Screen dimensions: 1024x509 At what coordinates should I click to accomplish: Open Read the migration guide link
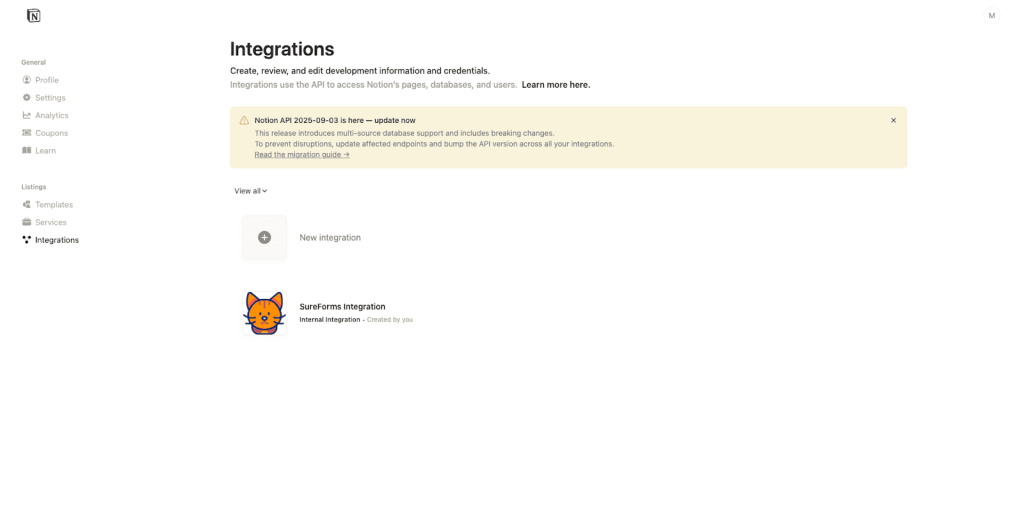302,155
